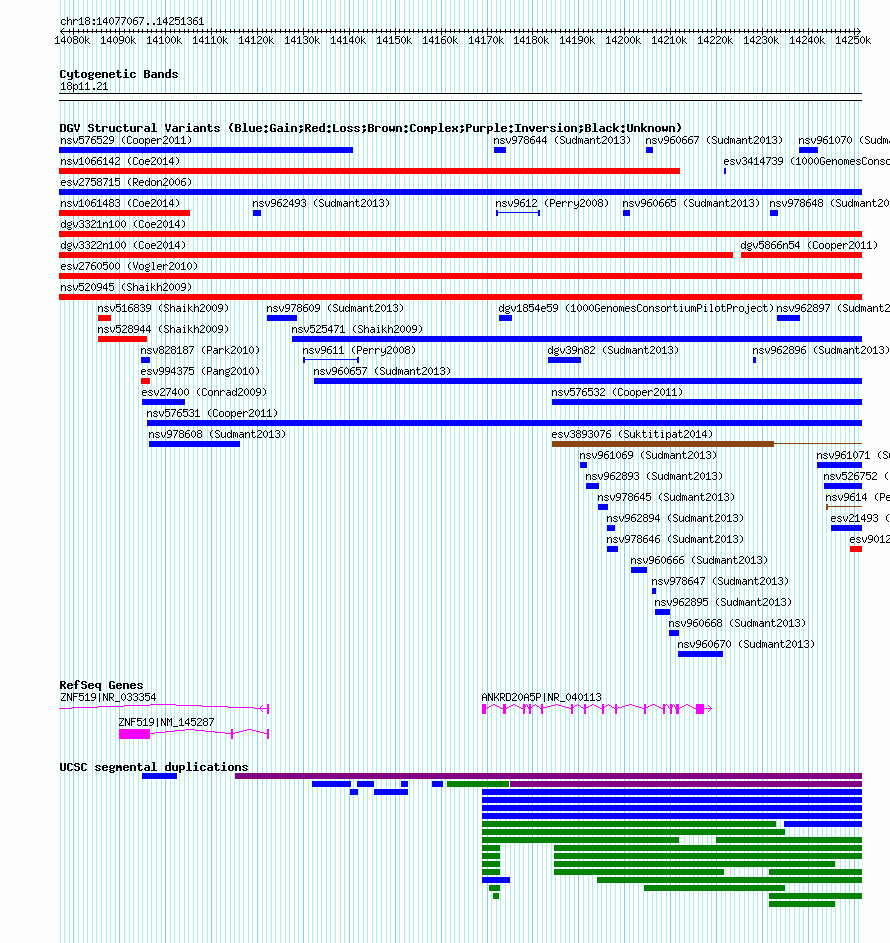The image size is (890, 943).
Task: Click ZNF519|NM_145287 gene label
Action: (166, 722)
